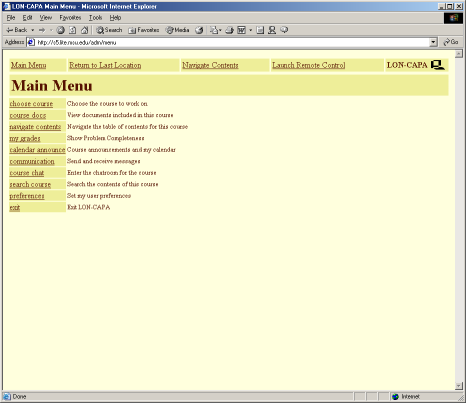Viewport: 466px width, 403px height.
Task: Open the Edit menu
Action: tap(27, 18)
